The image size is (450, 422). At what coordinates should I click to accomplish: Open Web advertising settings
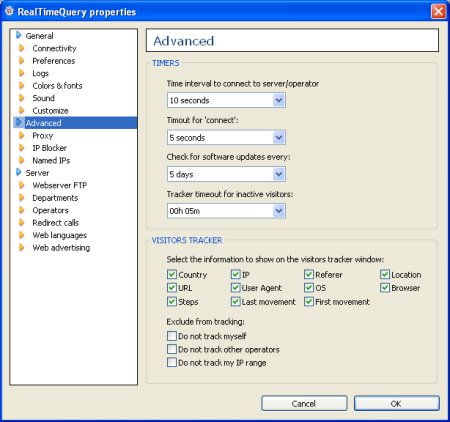pos(61,247)
